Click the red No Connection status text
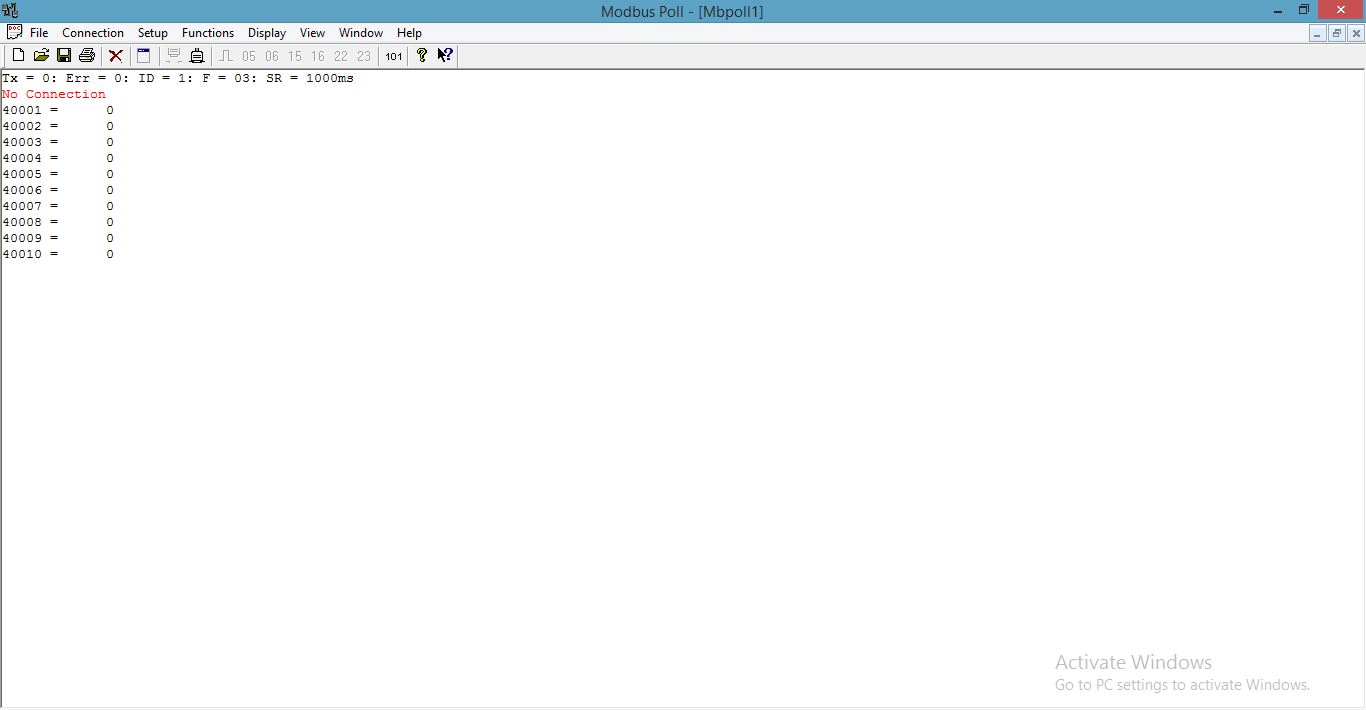Screen dimensions: 1366x710 [54, 94]
